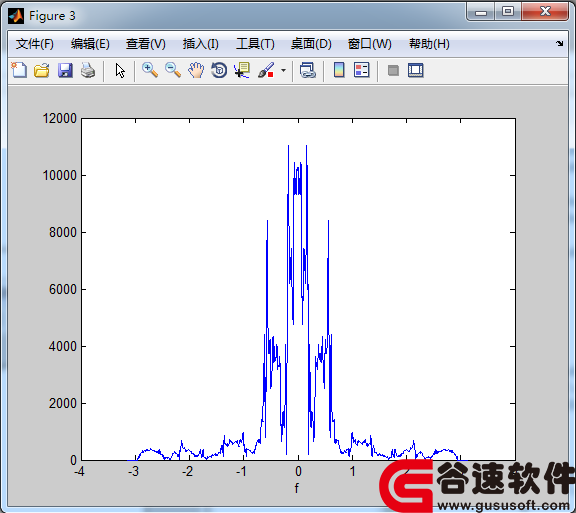Activate the Zoom Out magnifier tool

(173, 70)
